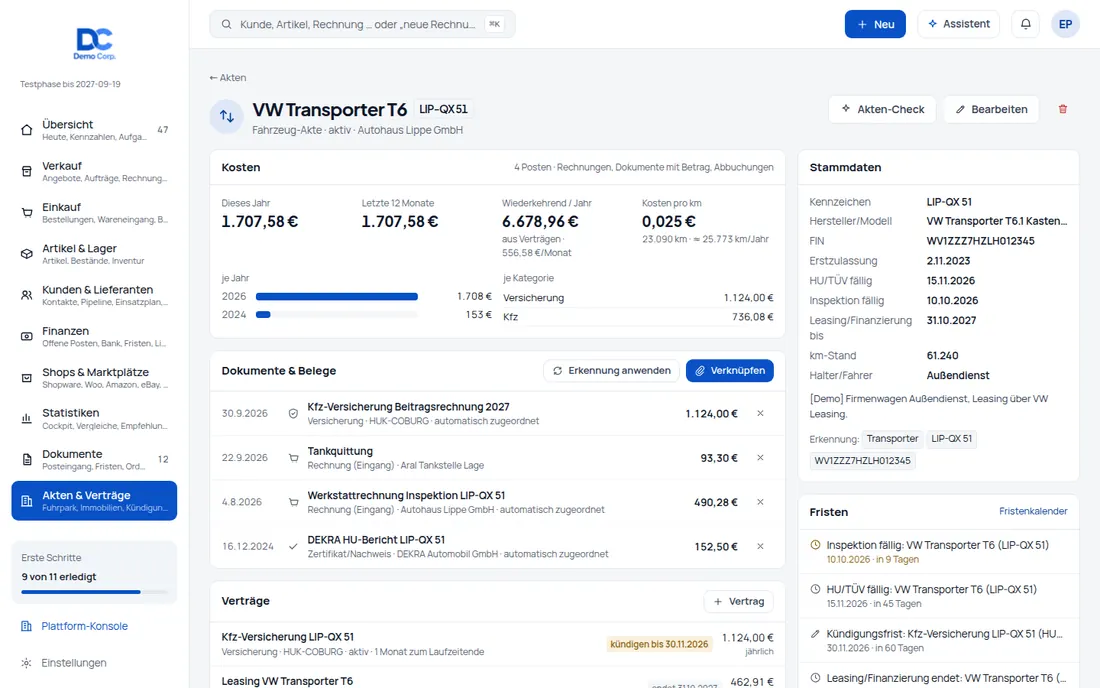Viewport: 1100px width, 688px height.
Task: Click the Verkauf sidebar icon
Action: point(27,171)
